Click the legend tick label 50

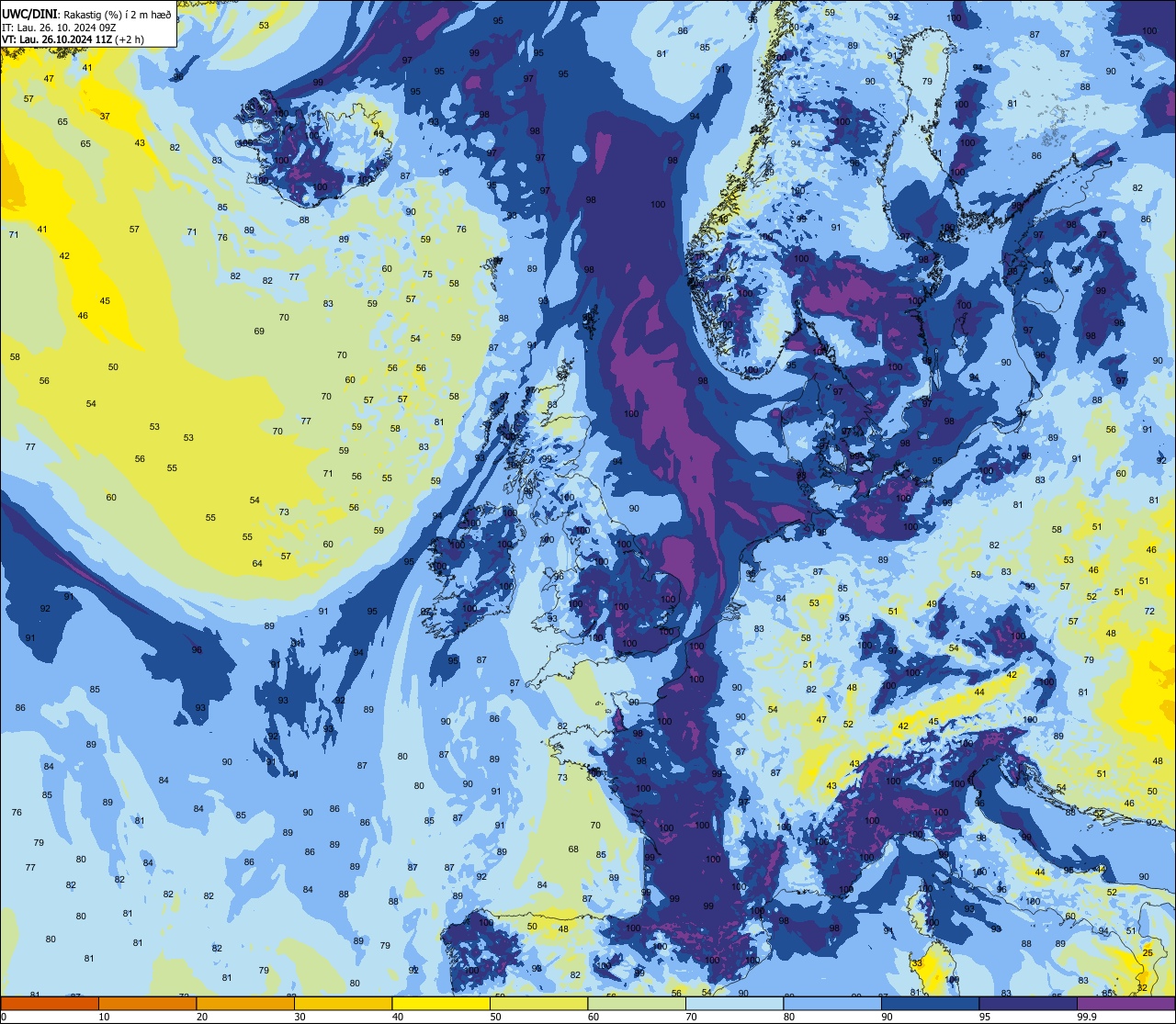click(x=495, y=1017)
